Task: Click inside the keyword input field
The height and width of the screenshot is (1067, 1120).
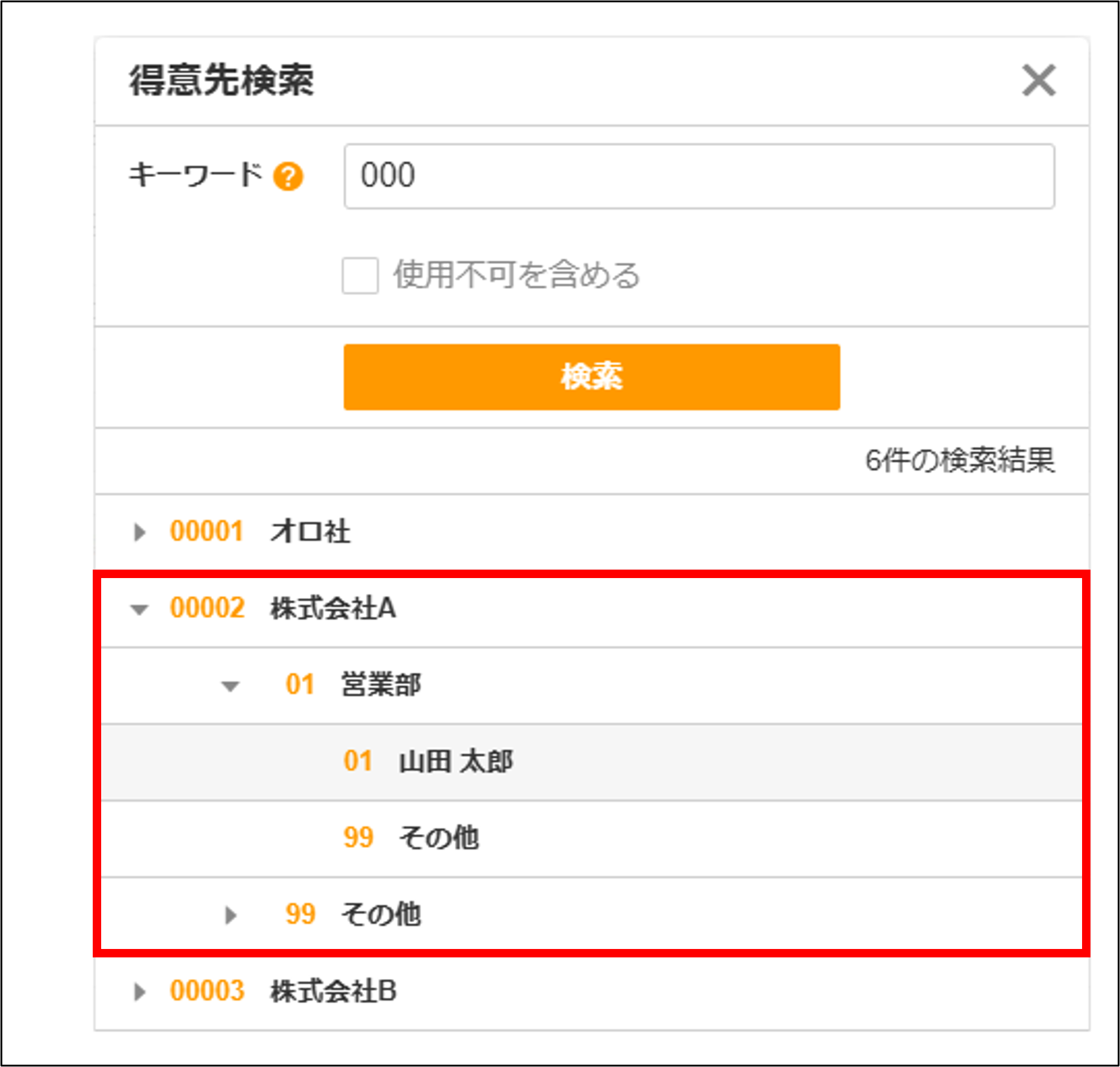Action: (x=698, y=176)
